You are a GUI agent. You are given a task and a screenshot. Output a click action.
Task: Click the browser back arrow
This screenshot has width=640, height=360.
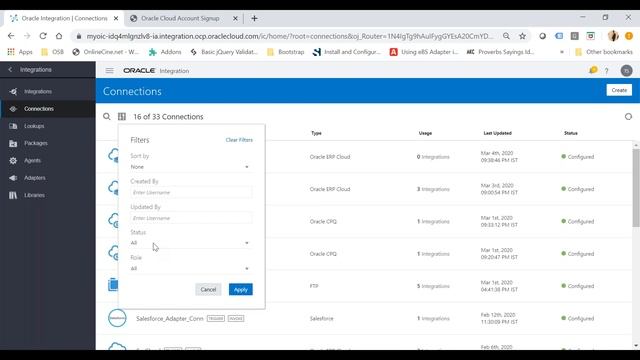(x=11, y=36)
